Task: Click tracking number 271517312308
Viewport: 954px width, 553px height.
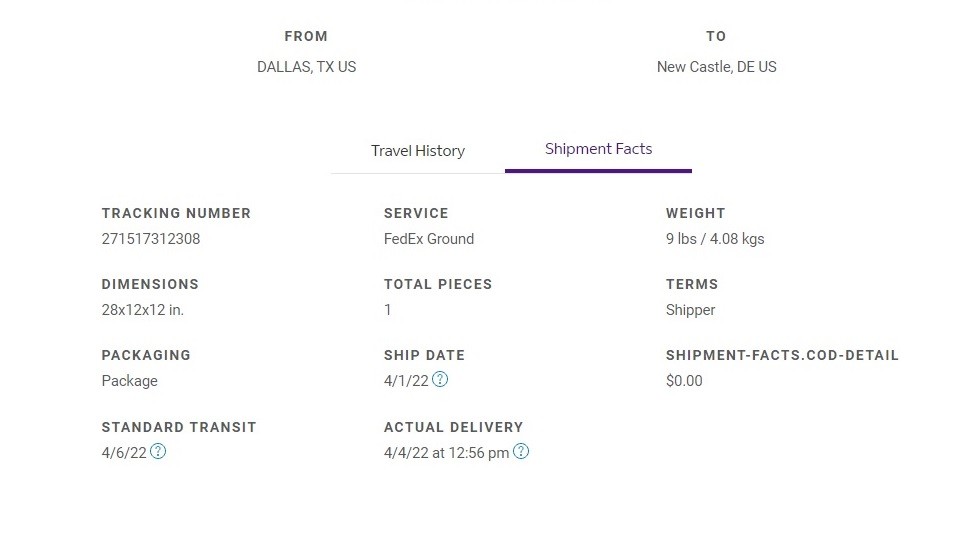Action: (151, 239)
